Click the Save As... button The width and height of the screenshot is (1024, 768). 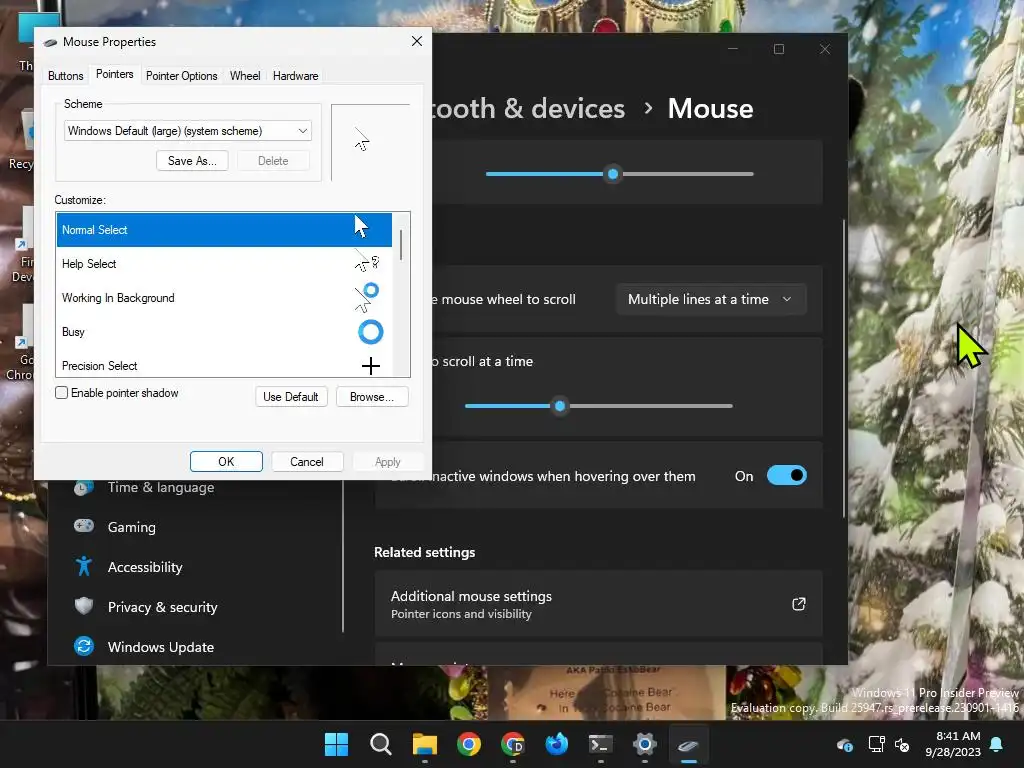coord(192,161)
